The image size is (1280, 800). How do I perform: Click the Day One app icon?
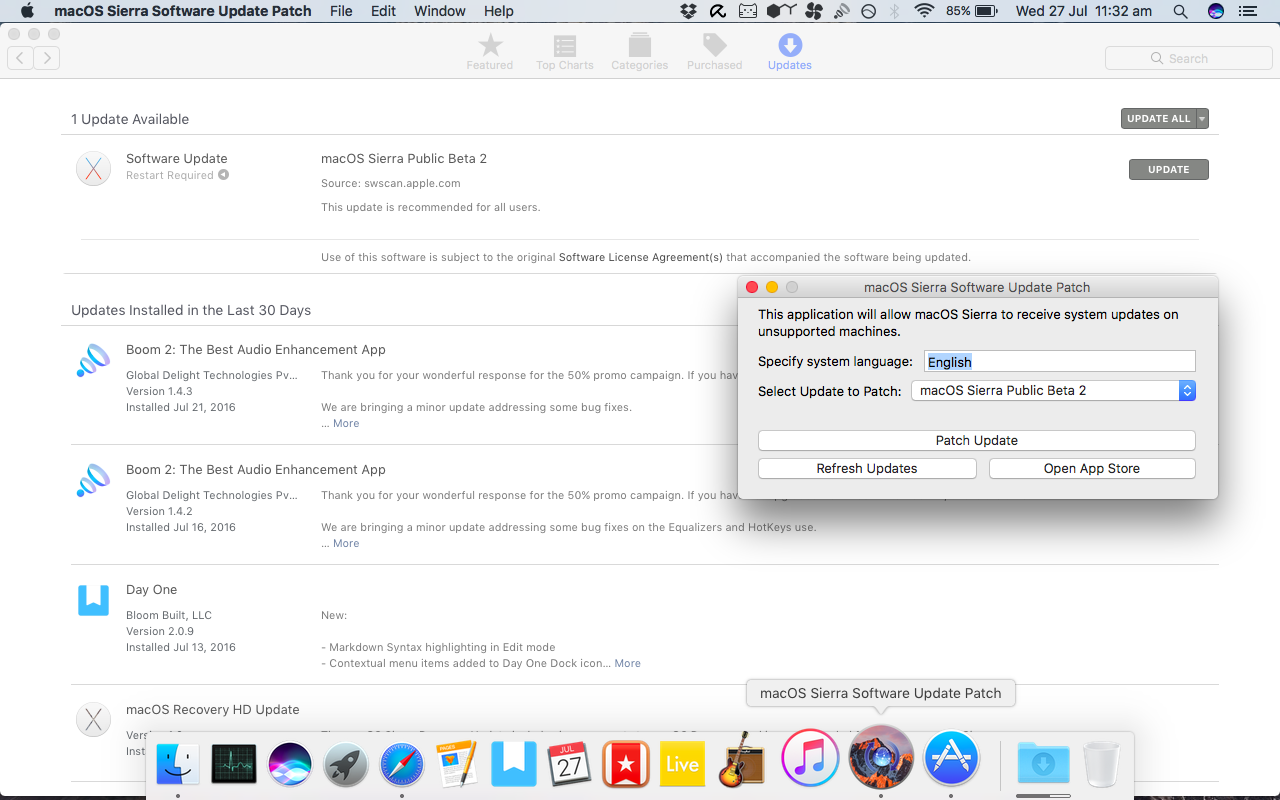click(93, 600)
